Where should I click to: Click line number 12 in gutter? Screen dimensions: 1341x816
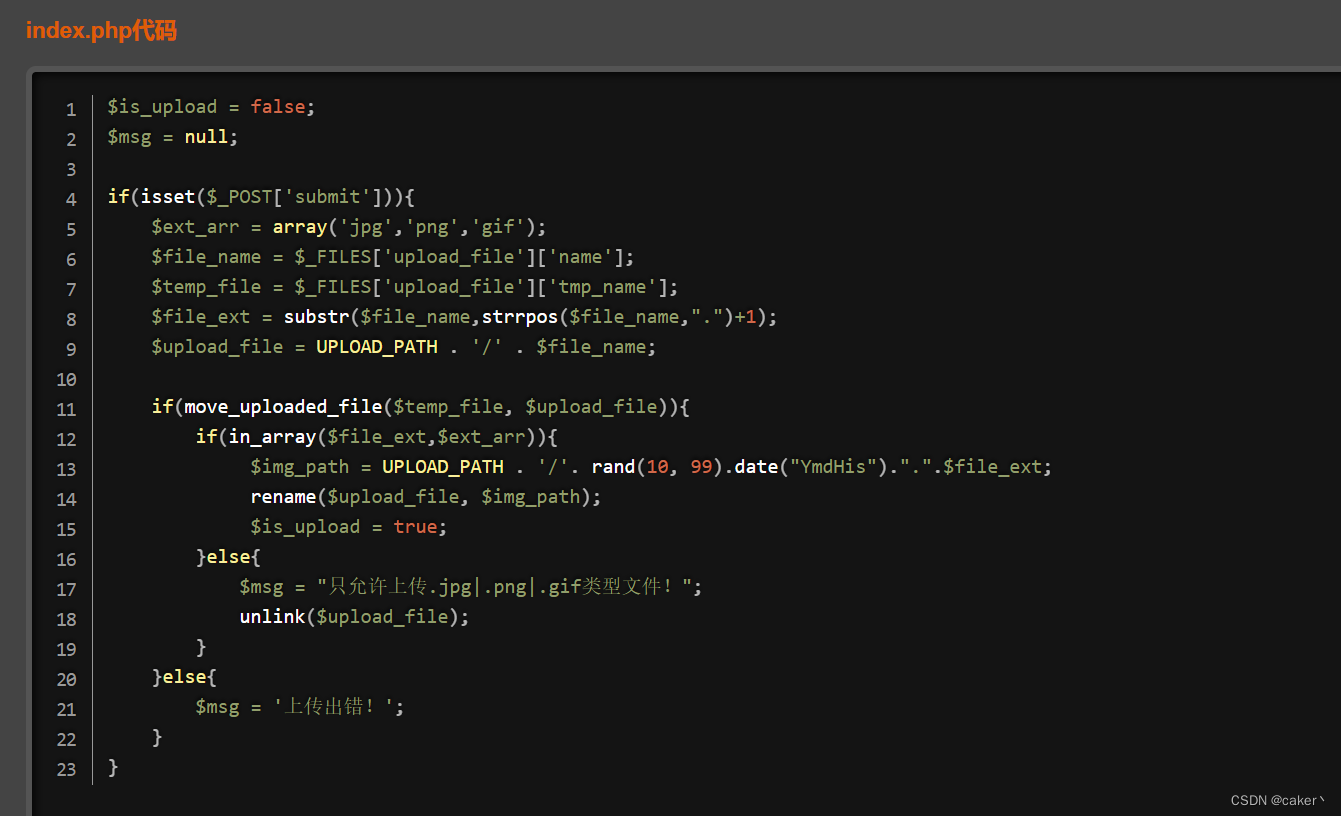[x=67, y=439]
